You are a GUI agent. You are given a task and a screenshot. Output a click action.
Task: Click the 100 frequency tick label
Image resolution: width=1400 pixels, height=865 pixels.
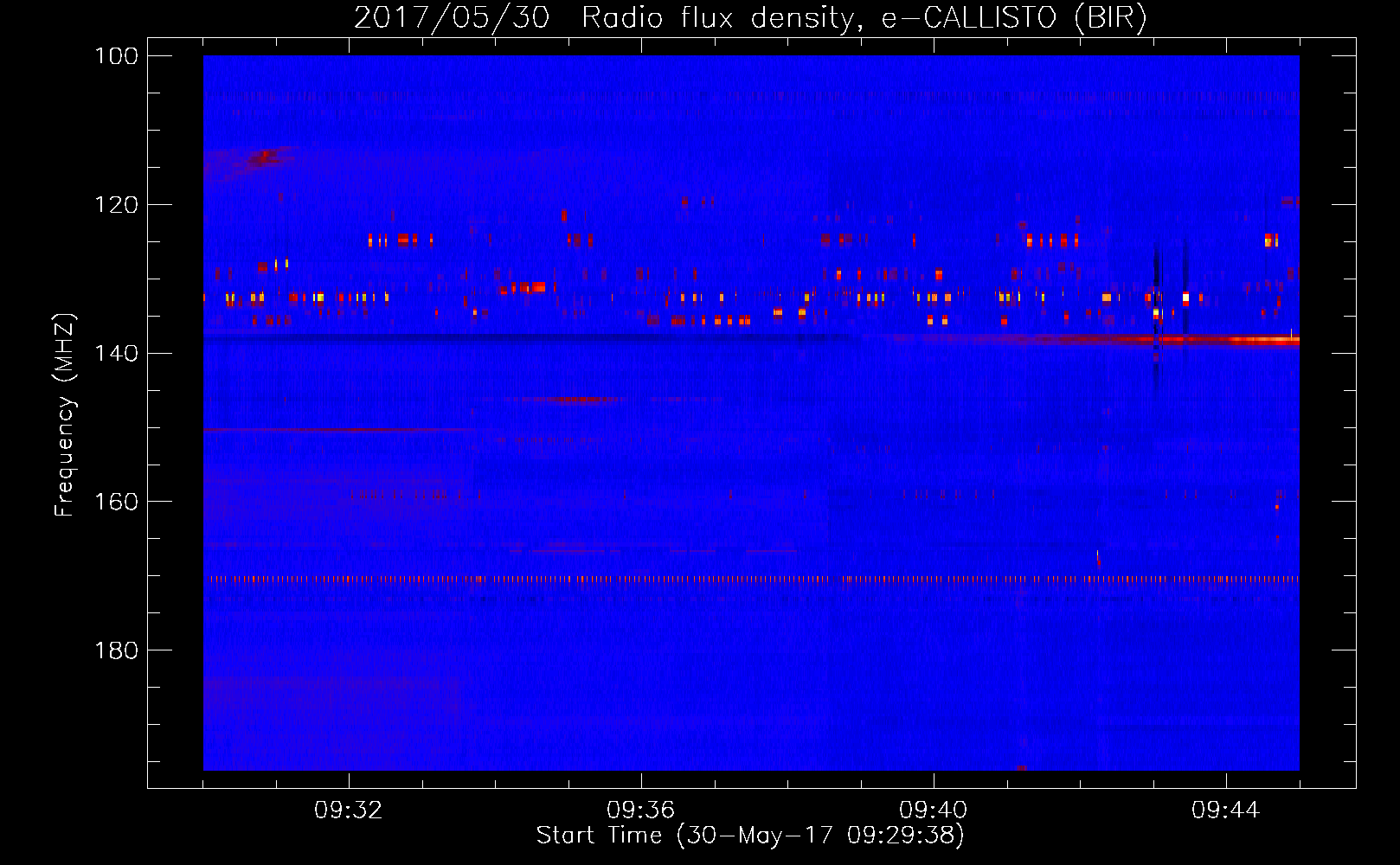116,56
